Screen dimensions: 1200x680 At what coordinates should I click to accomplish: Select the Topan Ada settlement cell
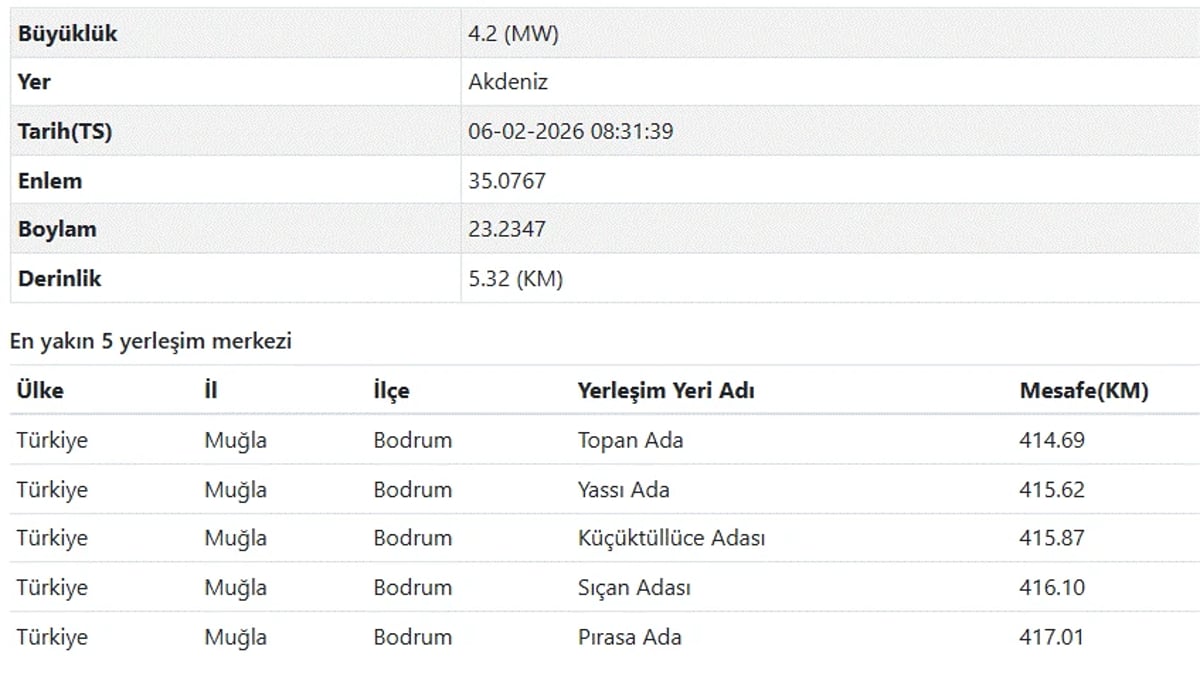pyautogui.click(x=630, y=440)
